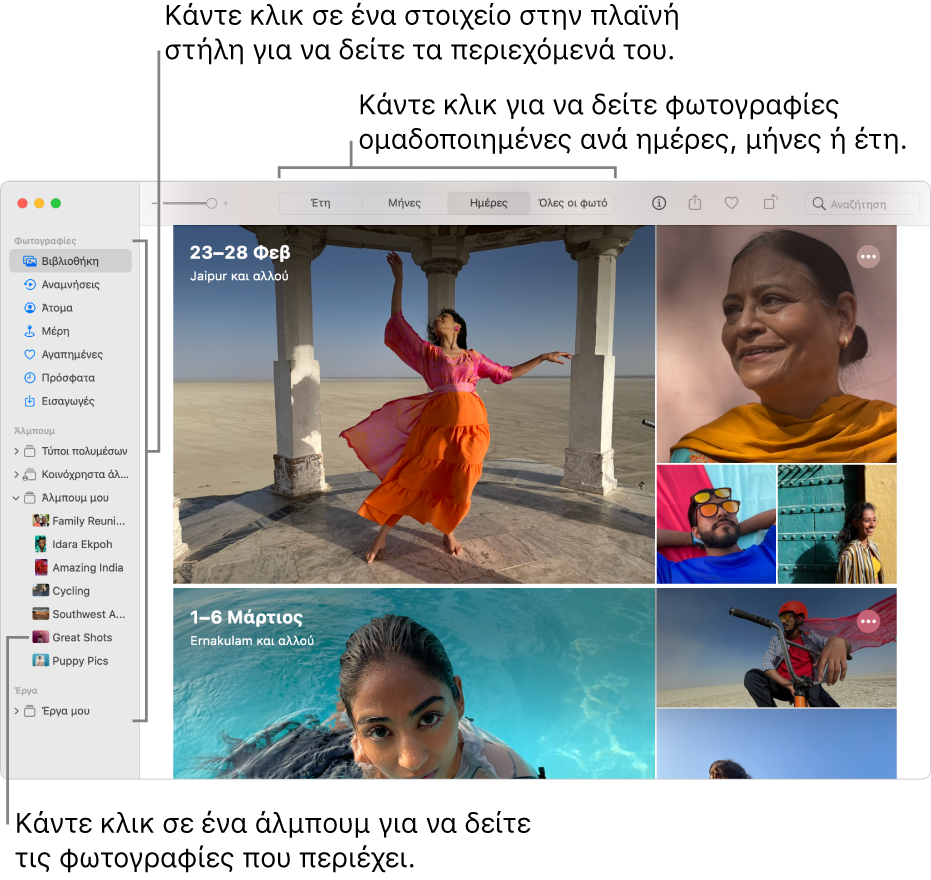Open Amazing India album
This screenshot has height=880, width=931.
79,568
